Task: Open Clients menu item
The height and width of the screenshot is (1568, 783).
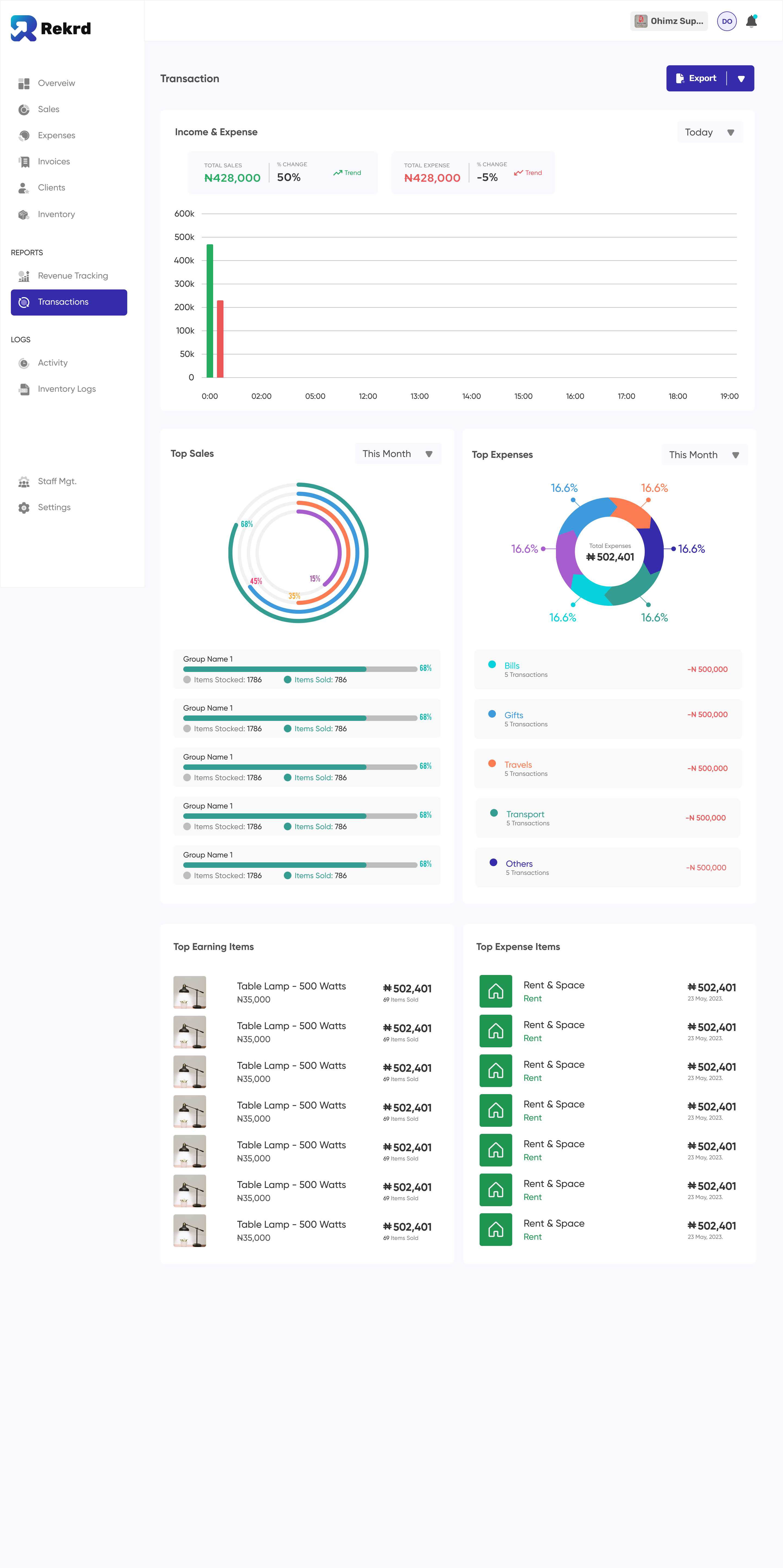Action: pyautogui.click(x=51, y=188)
